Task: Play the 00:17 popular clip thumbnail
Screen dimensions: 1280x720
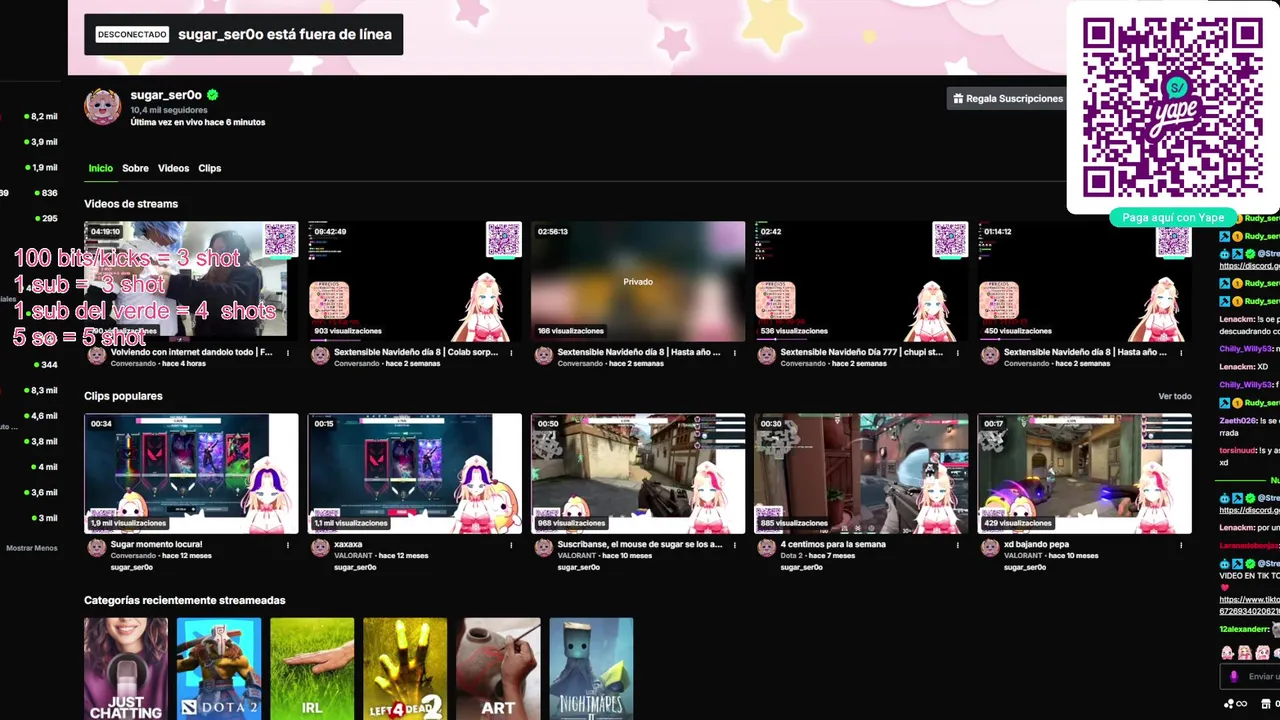Action: (1084, 473)
